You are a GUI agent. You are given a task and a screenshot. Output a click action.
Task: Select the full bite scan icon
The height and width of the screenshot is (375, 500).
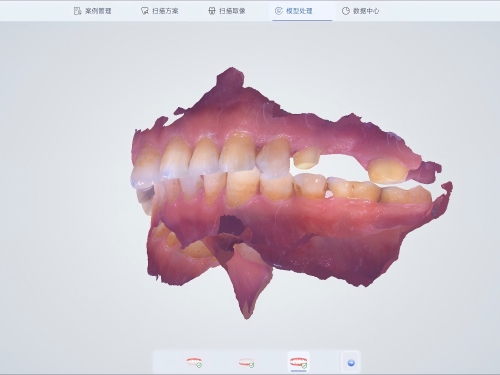[x=299, y=362]
